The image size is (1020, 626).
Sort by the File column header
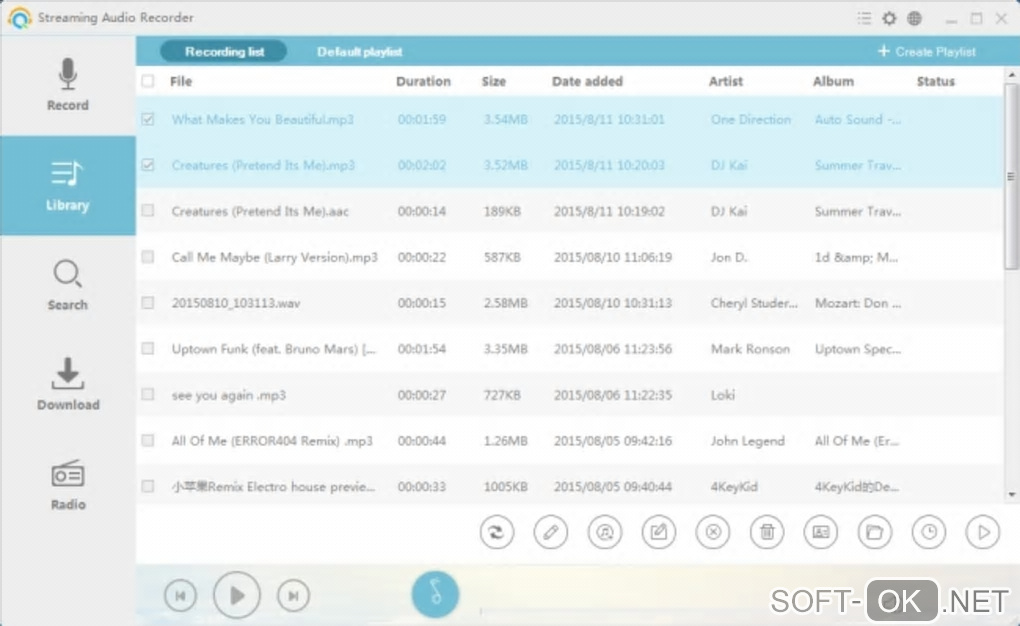(x=181, y=81)
